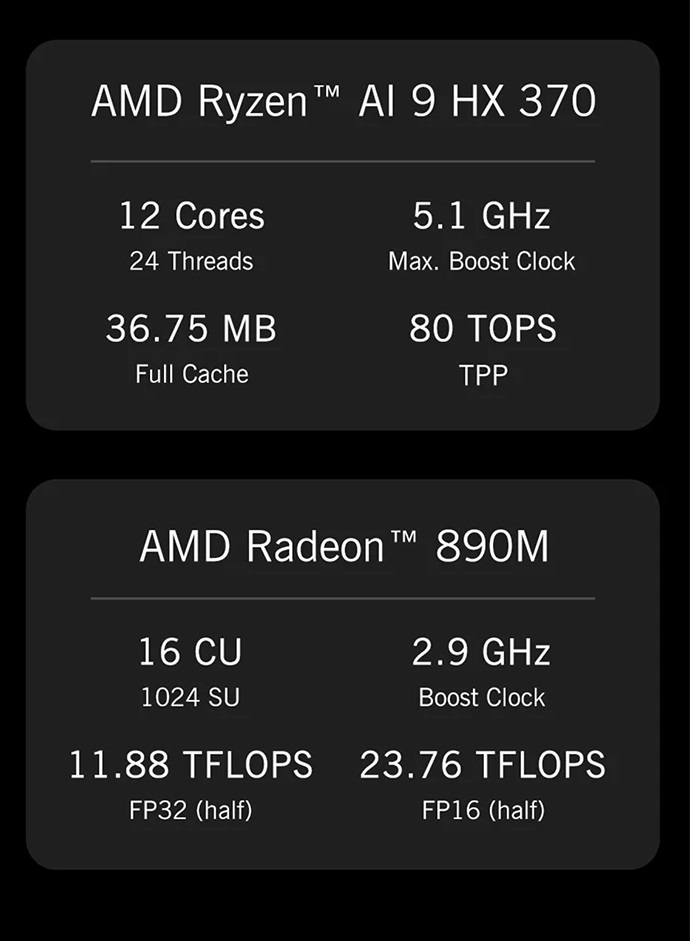Click the TPP label
Screen dimensions: 690x941
point(482,375)
